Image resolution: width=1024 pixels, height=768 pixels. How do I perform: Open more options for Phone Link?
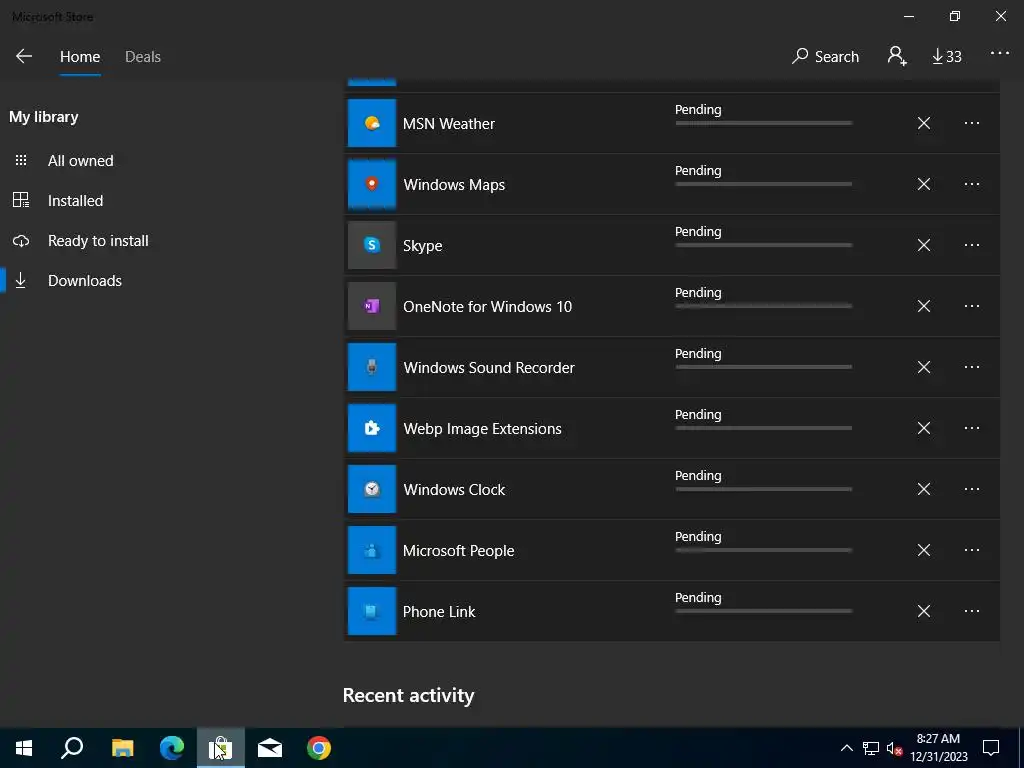972,611
